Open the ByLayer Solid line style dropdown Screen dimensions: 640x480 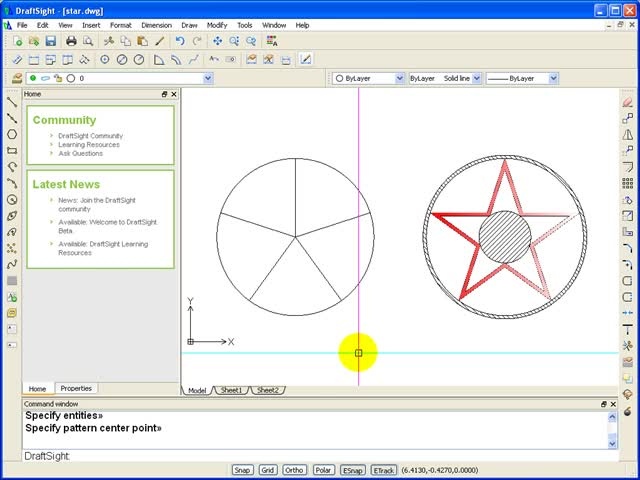coord(476,78)
